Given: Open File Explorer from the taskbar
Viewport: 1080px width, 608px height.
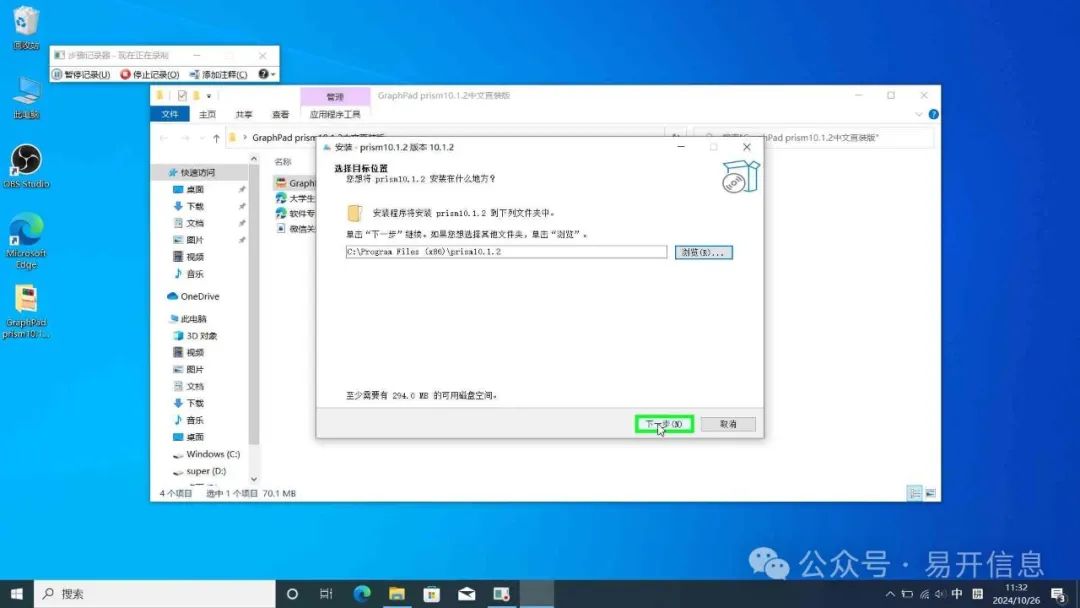Looking at the screenshot, I should [397, 594].
